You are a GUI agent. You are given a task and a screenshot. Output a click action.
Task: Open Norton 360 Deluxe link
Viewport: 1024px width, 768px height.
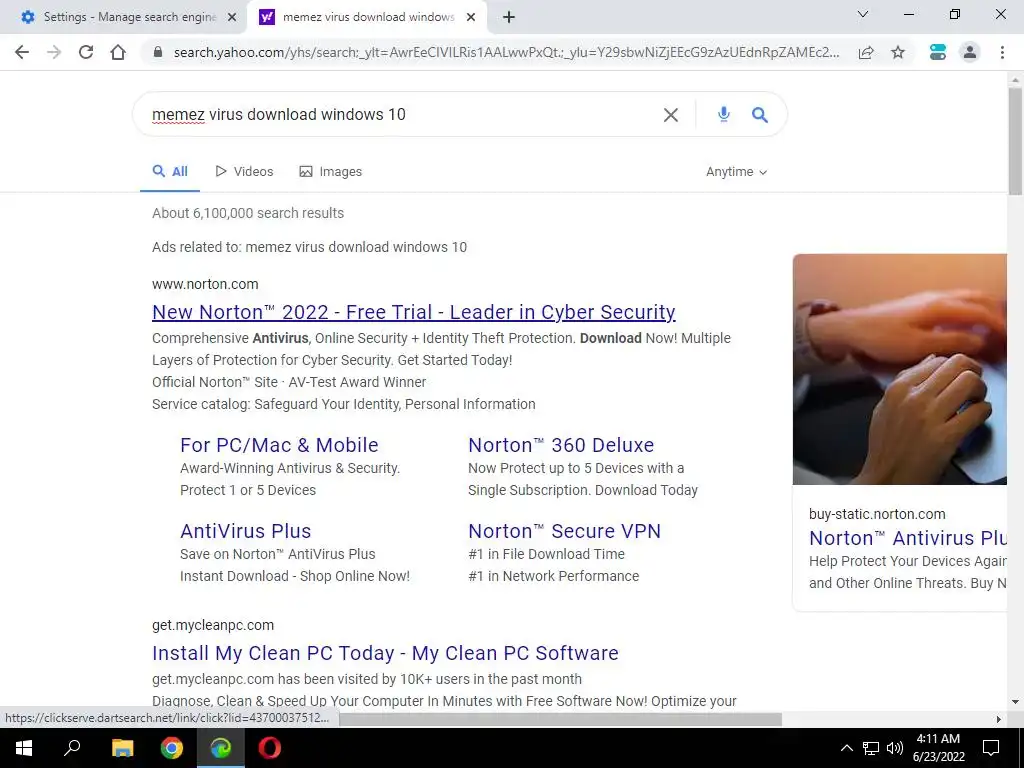[x=561, y=445]
